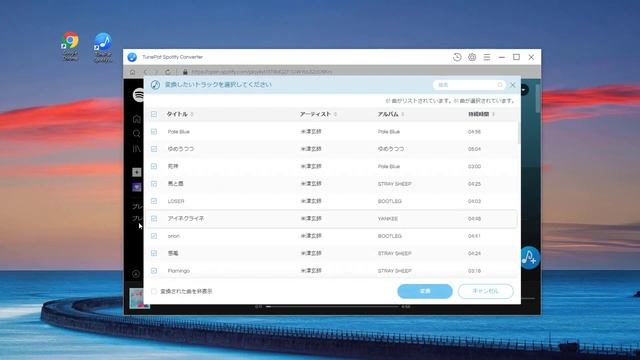The height and width of the screenshot is (360, 640).
Task: Enable hide converted songs checkbox
Action: click(154, 291)
